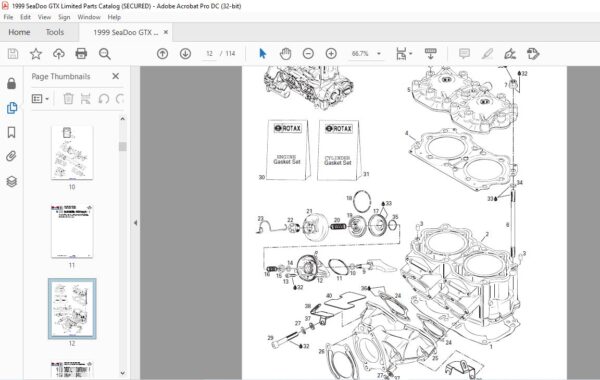The width and height of the screenshot is (600, 380).
Task: Go to next page arrow button
Action: tap(186, 54)
